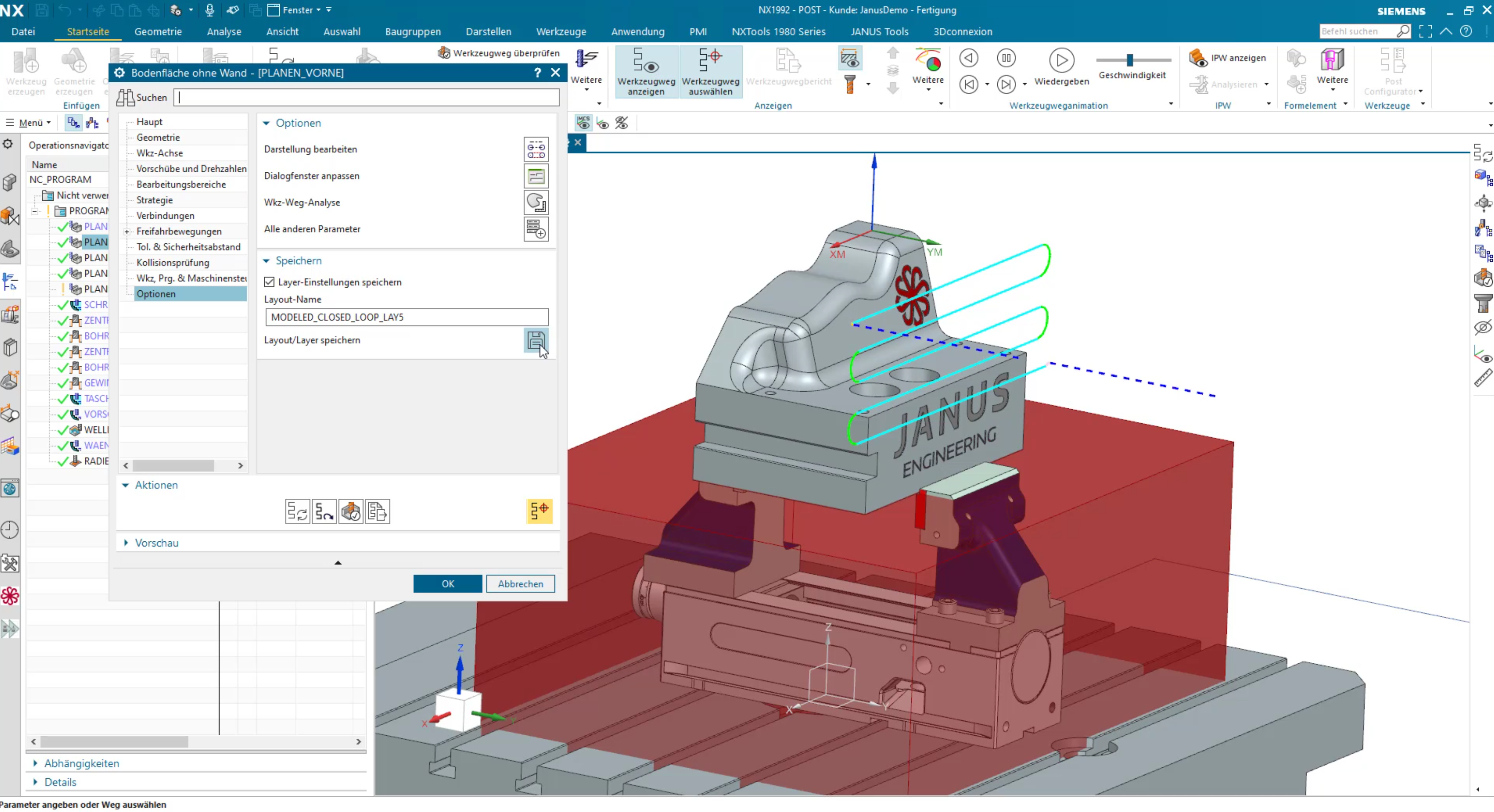Click the Wkz-Weg-Analyse icon button
Viewport: 1494px width, 812px height.
(x=536, y=203)
